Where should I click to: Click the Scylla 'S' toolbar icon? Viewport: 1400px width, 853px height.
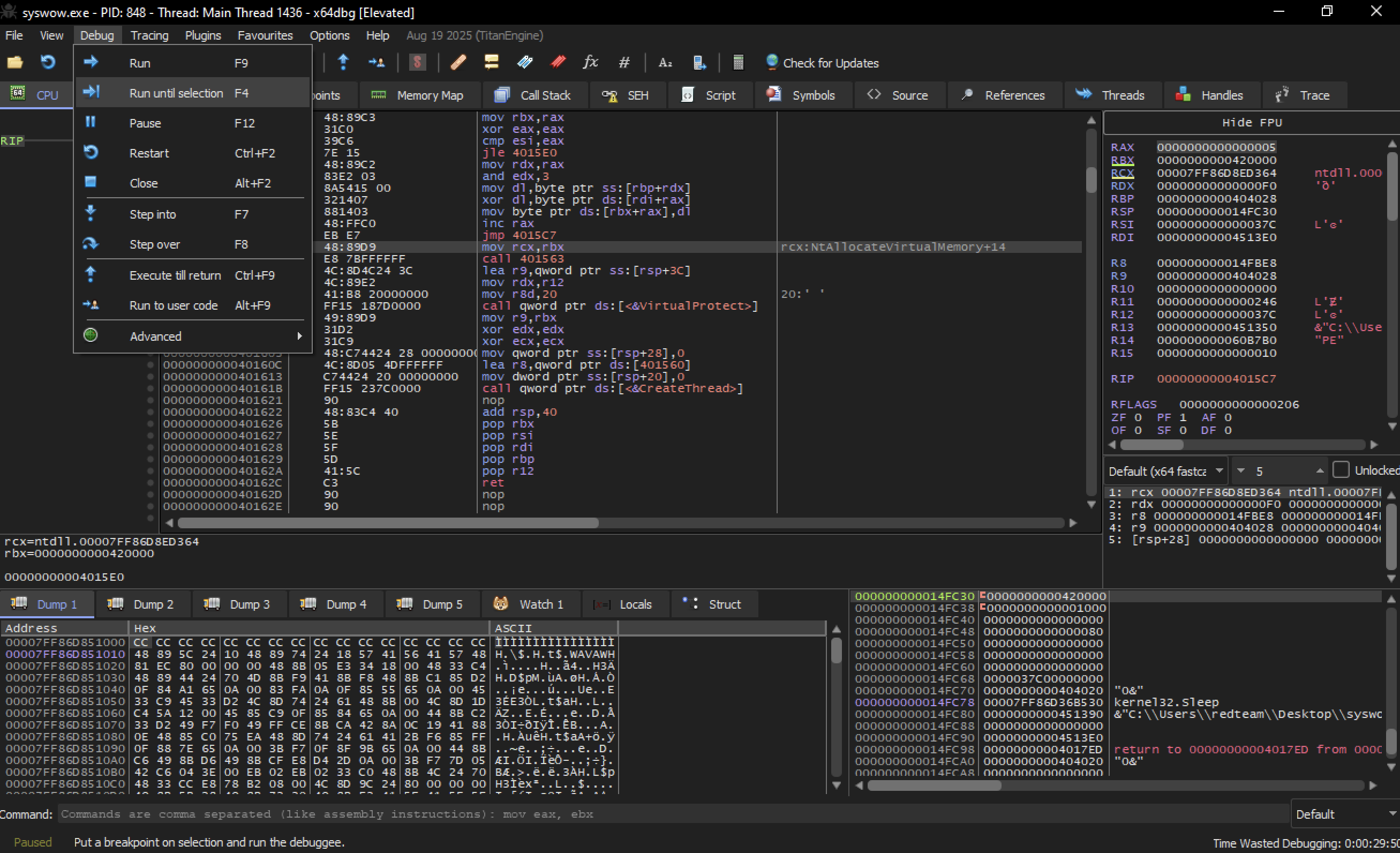[x=418, y=62]
